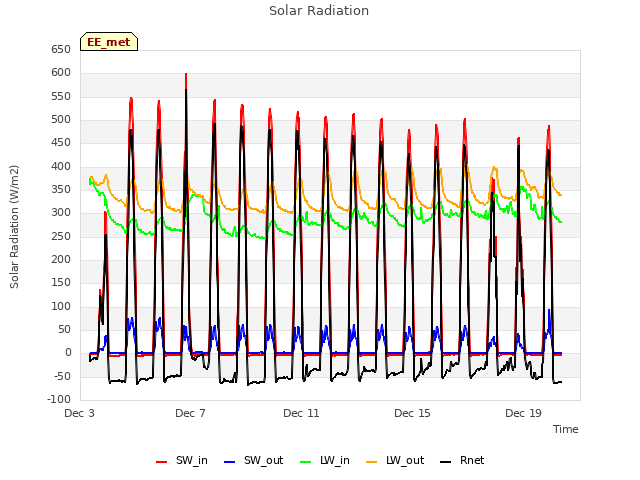Click the Rnet legend label
The image size is (640, 480).
click(x=472, y=460)
